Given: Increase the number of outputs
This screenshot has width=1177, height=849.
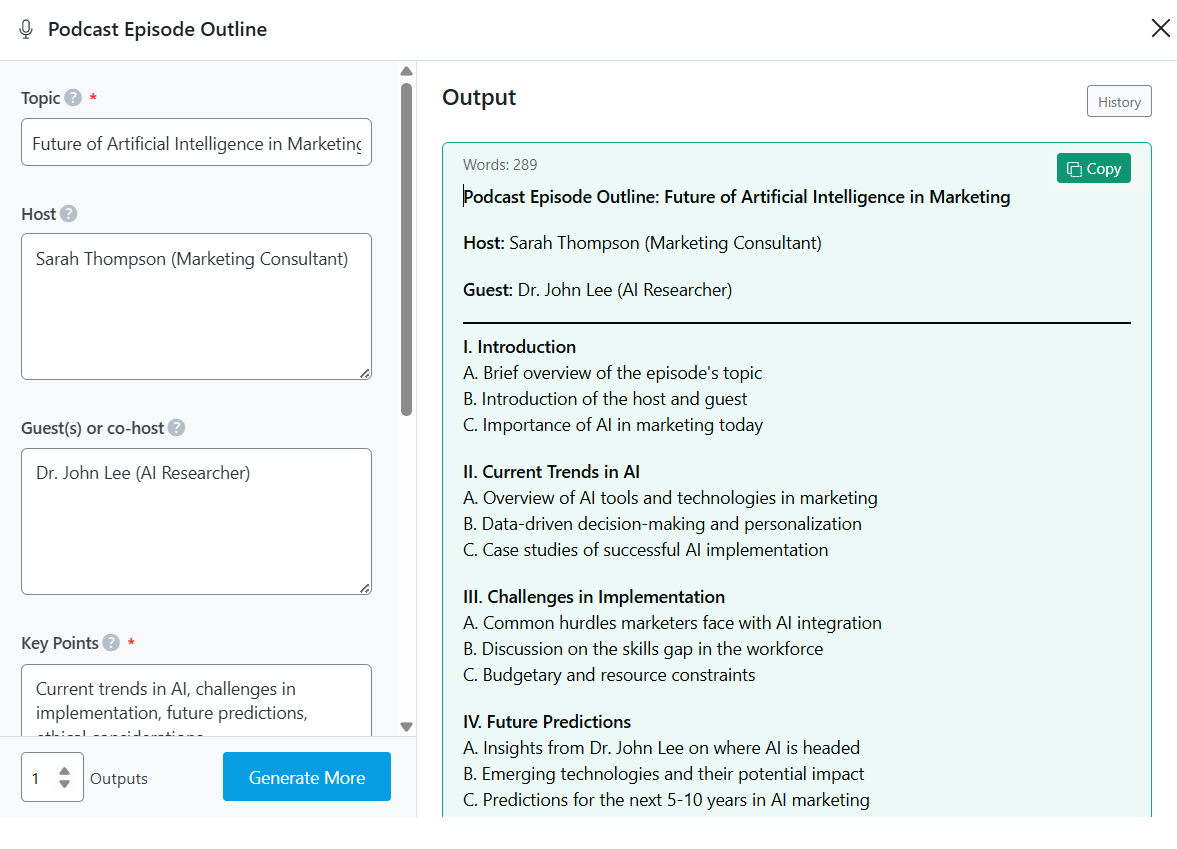Looking at the screenshot, I should point(65,771).
